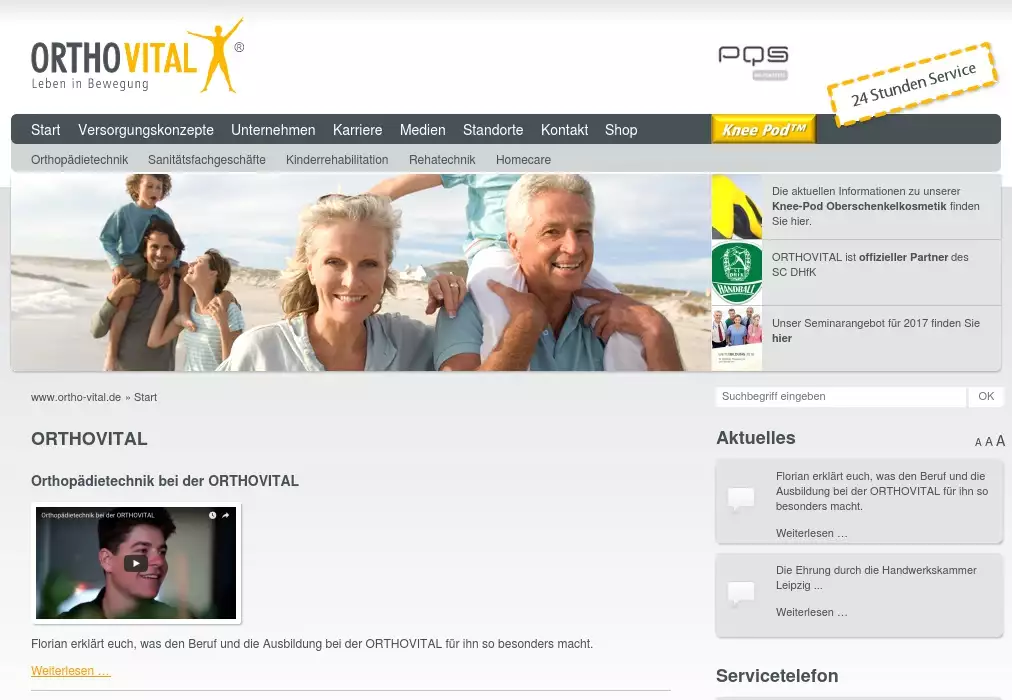Go to the Karriere menu item
Viewport: 1012px width, 700px height.
pyautogui.click(x=357, y=130)
